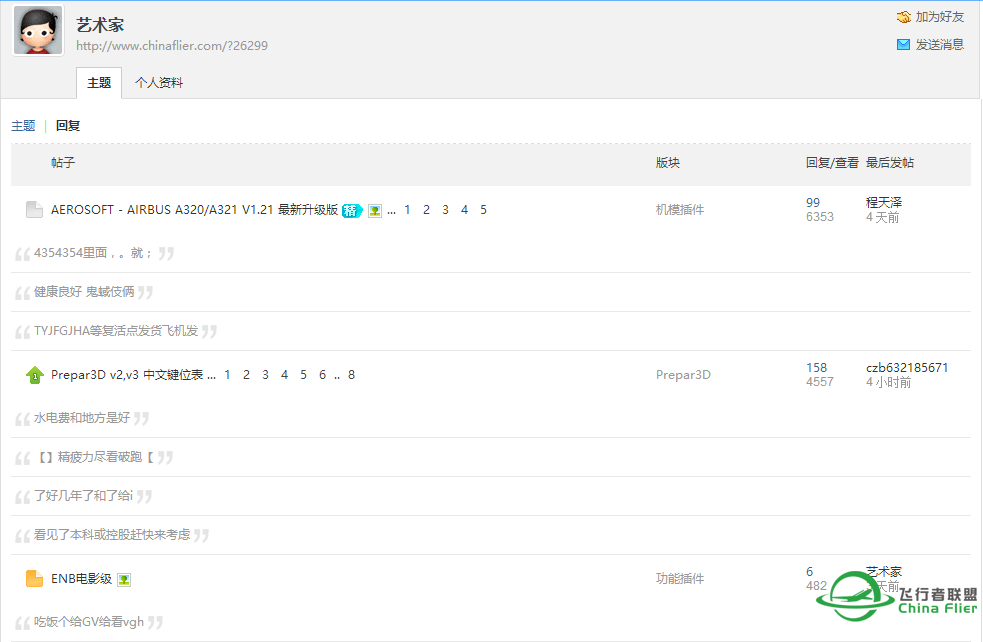983x642 pixels.
Task: Open reply quote 吃饭个给GV给看vgh
Action: [x=89, y=622]
